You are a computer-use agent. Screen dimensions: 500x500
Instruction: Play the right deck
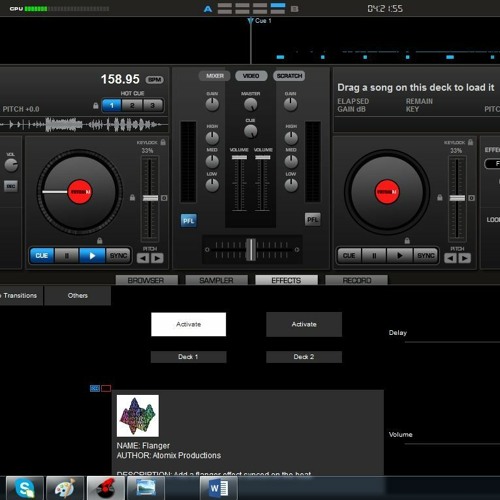400,256
